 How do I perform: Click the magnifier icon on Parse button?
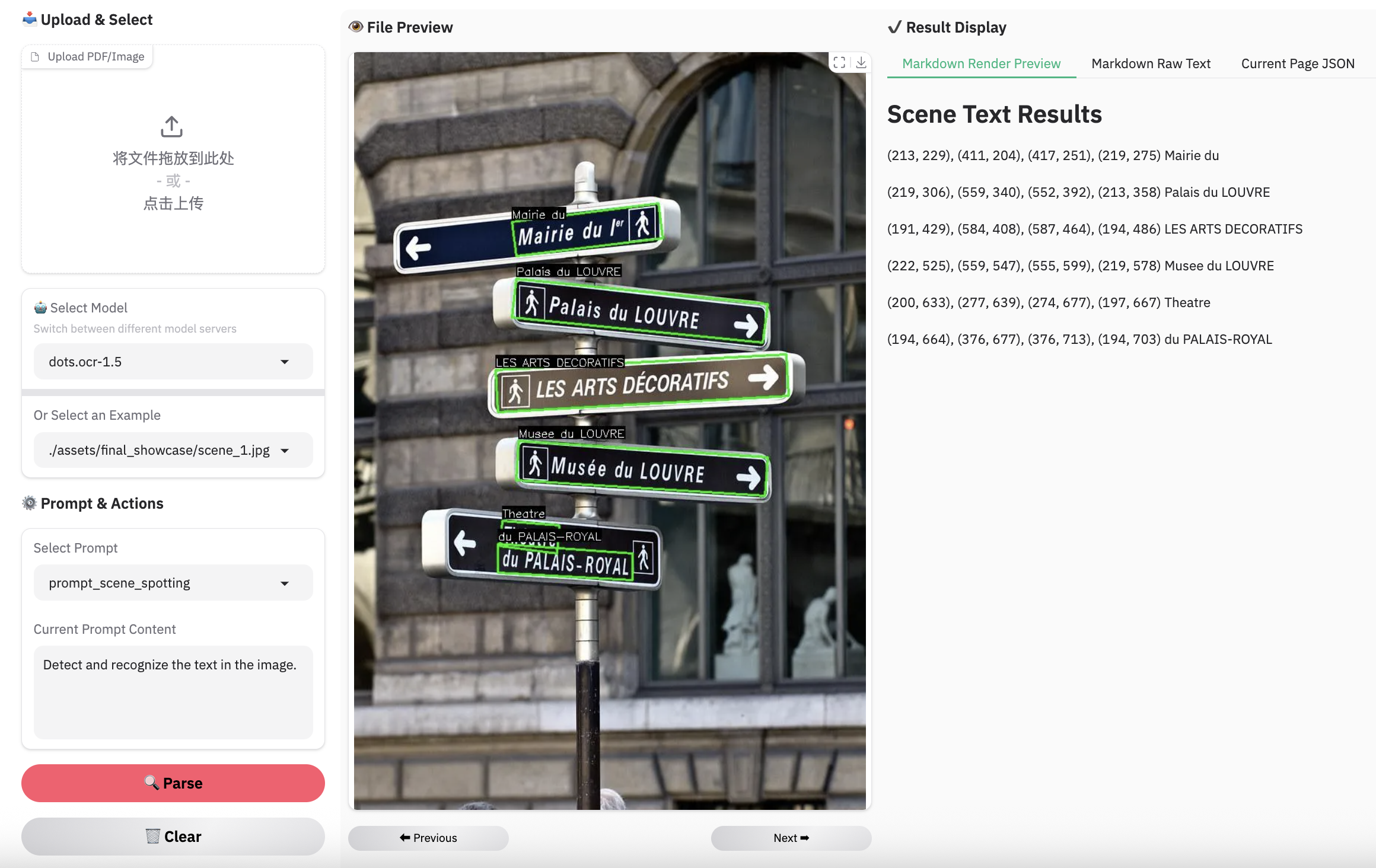[x=152, y=783]
